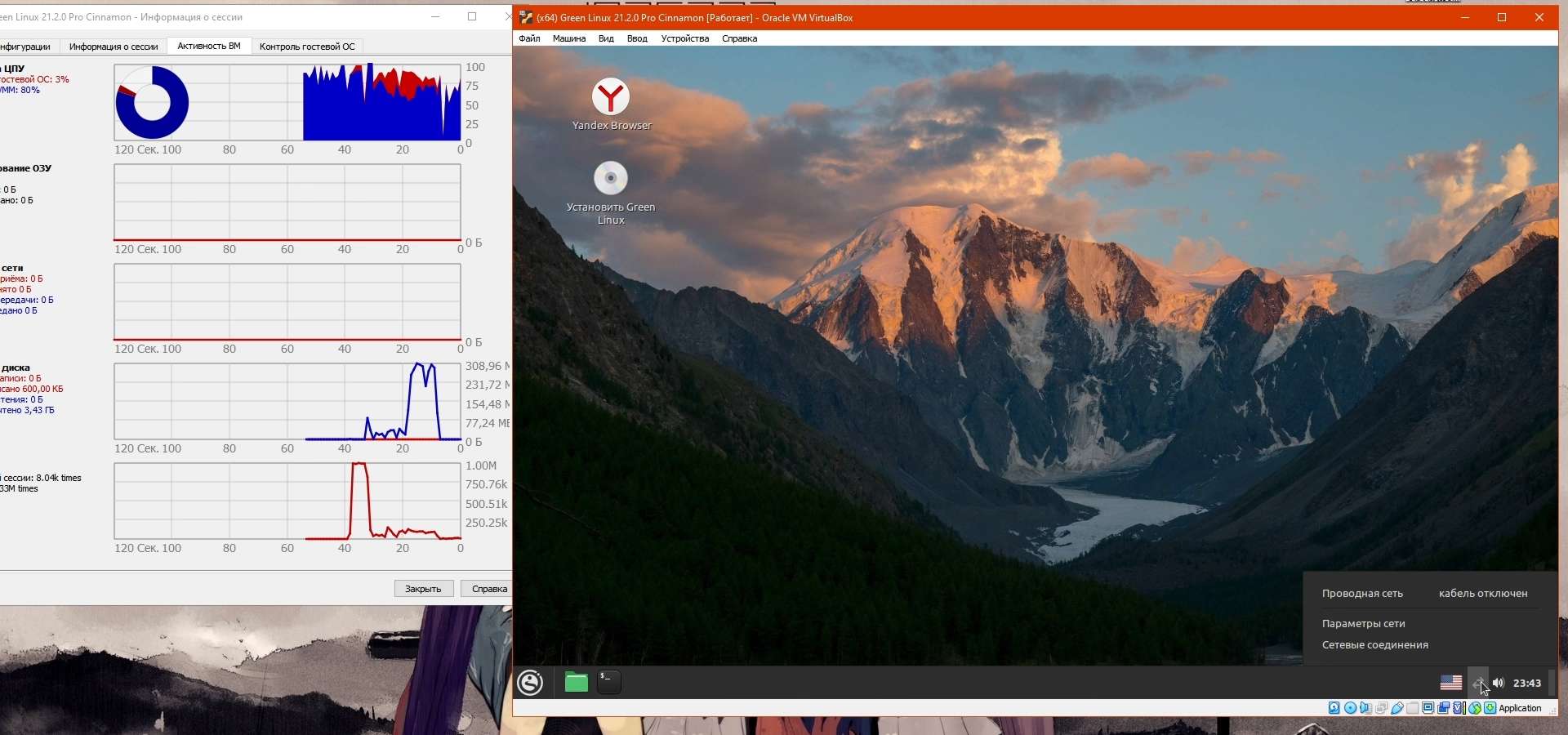Screen dimensions: 1568x735
Task: Open the green folder file manager launcher
Action: (x=577, y=683)
